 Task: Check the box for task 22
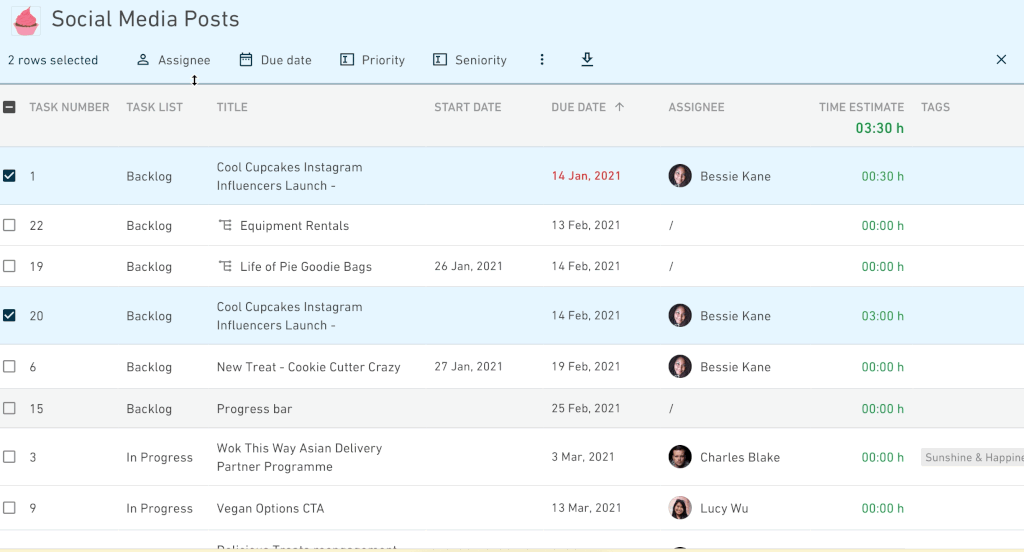coord(9,225)
